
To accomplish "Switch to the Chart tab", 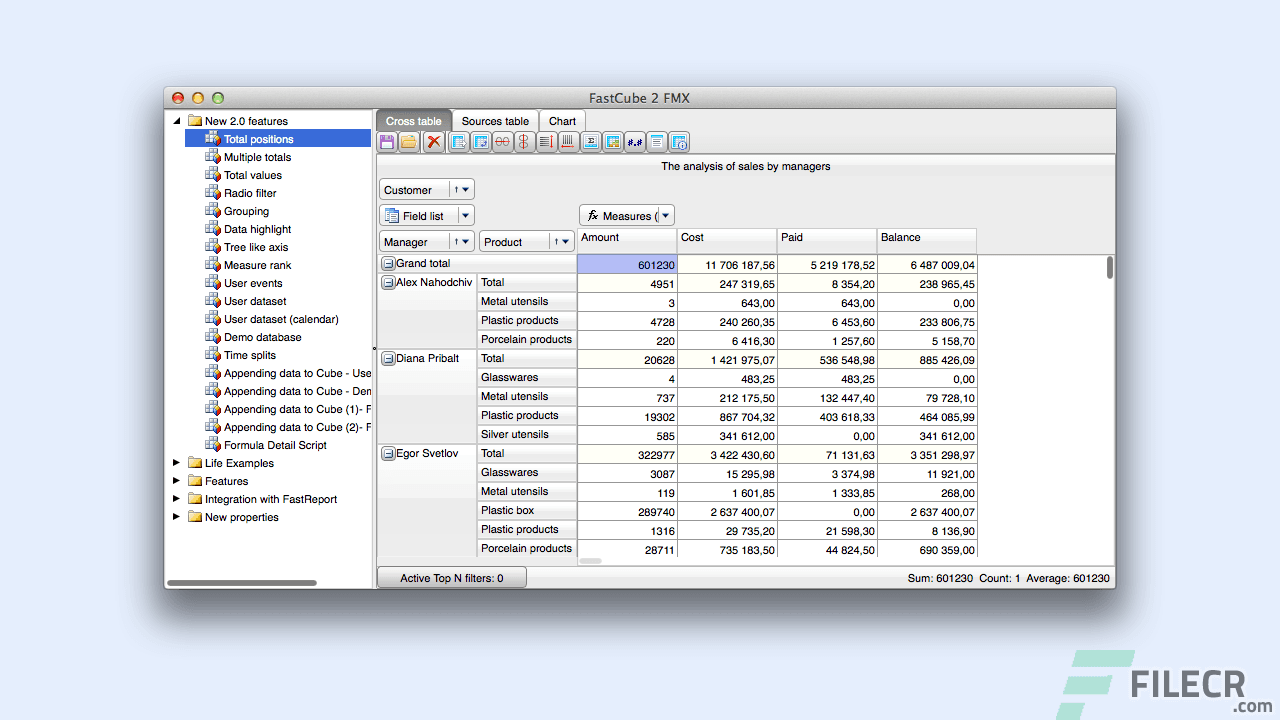I will coord(562,121).
